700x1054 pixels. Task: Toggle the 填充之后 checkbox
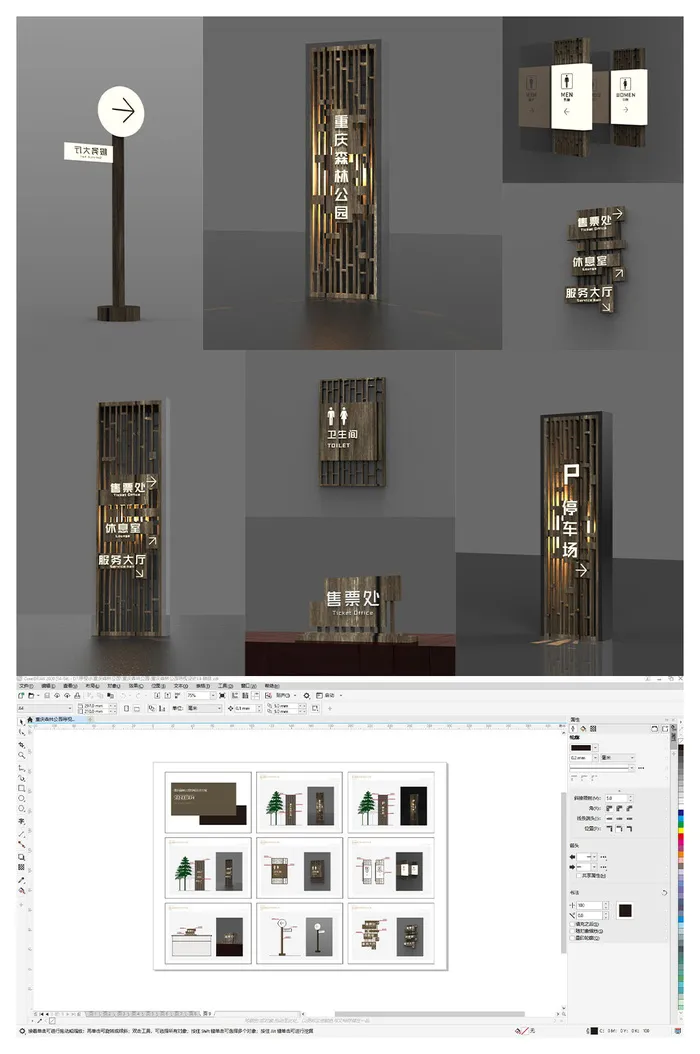(x=572, y=923)
